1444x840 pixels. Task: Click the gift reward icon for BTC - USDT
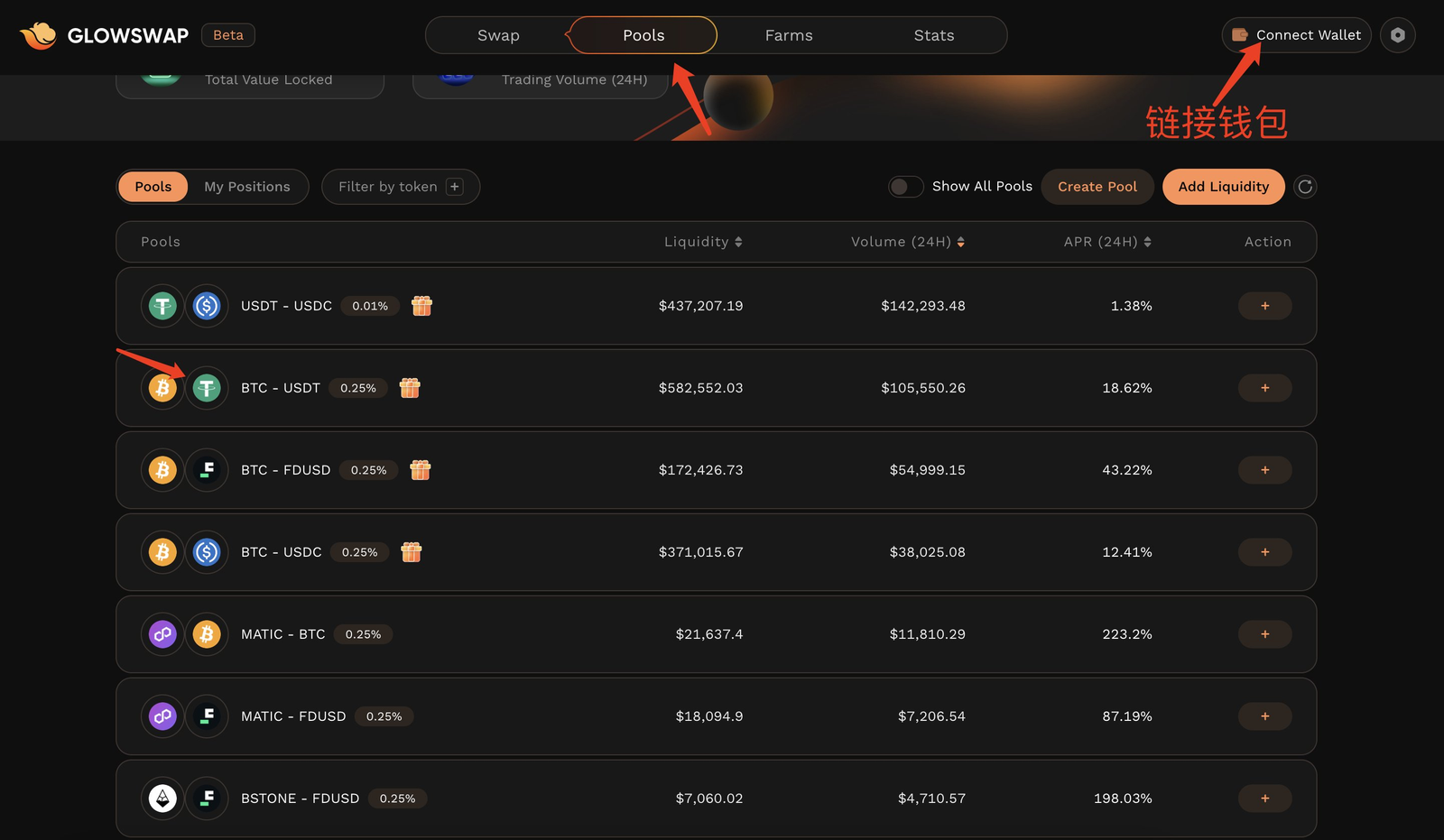point(410,388)
